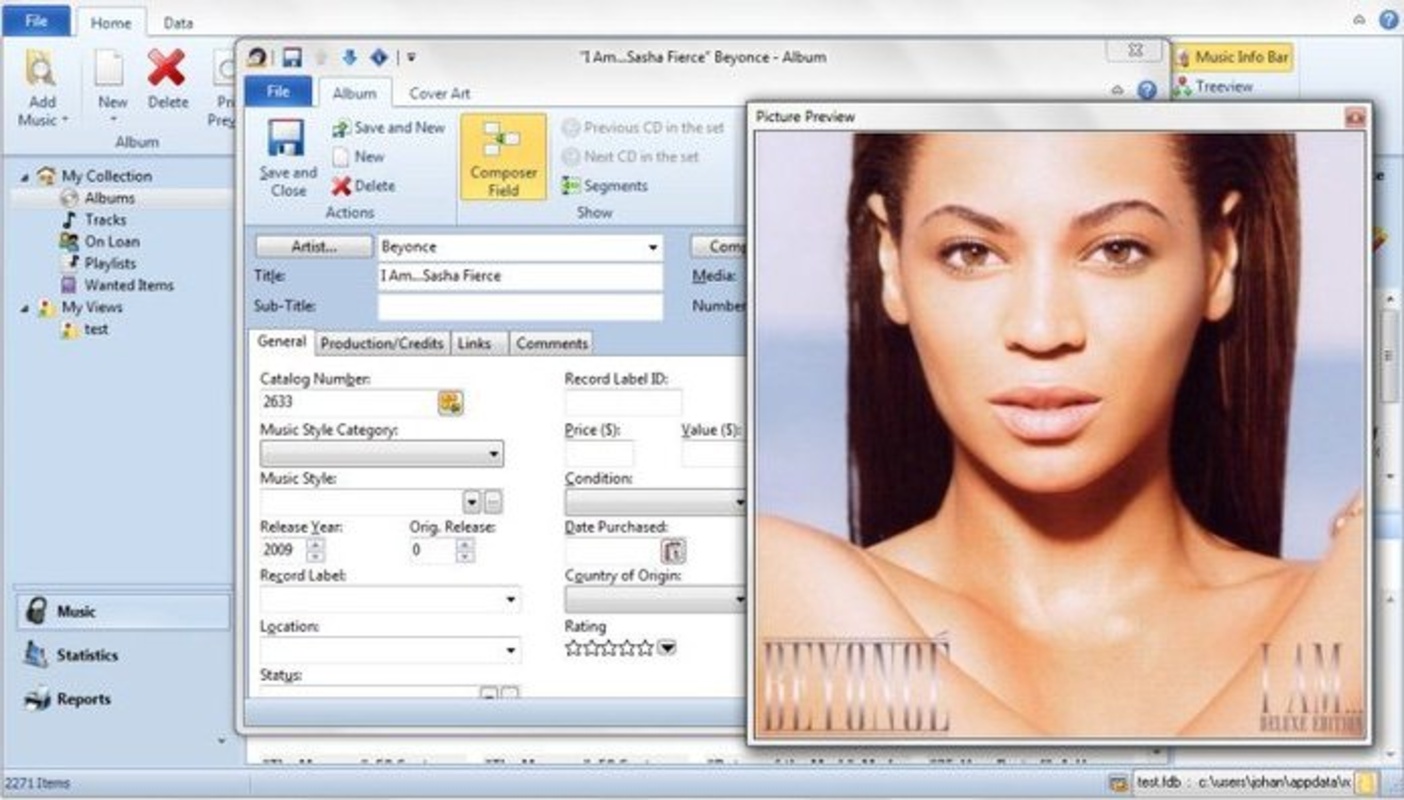Open the Music Style dropdown arrow
This screenshot has width=1404, height=800.
[472, 502]
